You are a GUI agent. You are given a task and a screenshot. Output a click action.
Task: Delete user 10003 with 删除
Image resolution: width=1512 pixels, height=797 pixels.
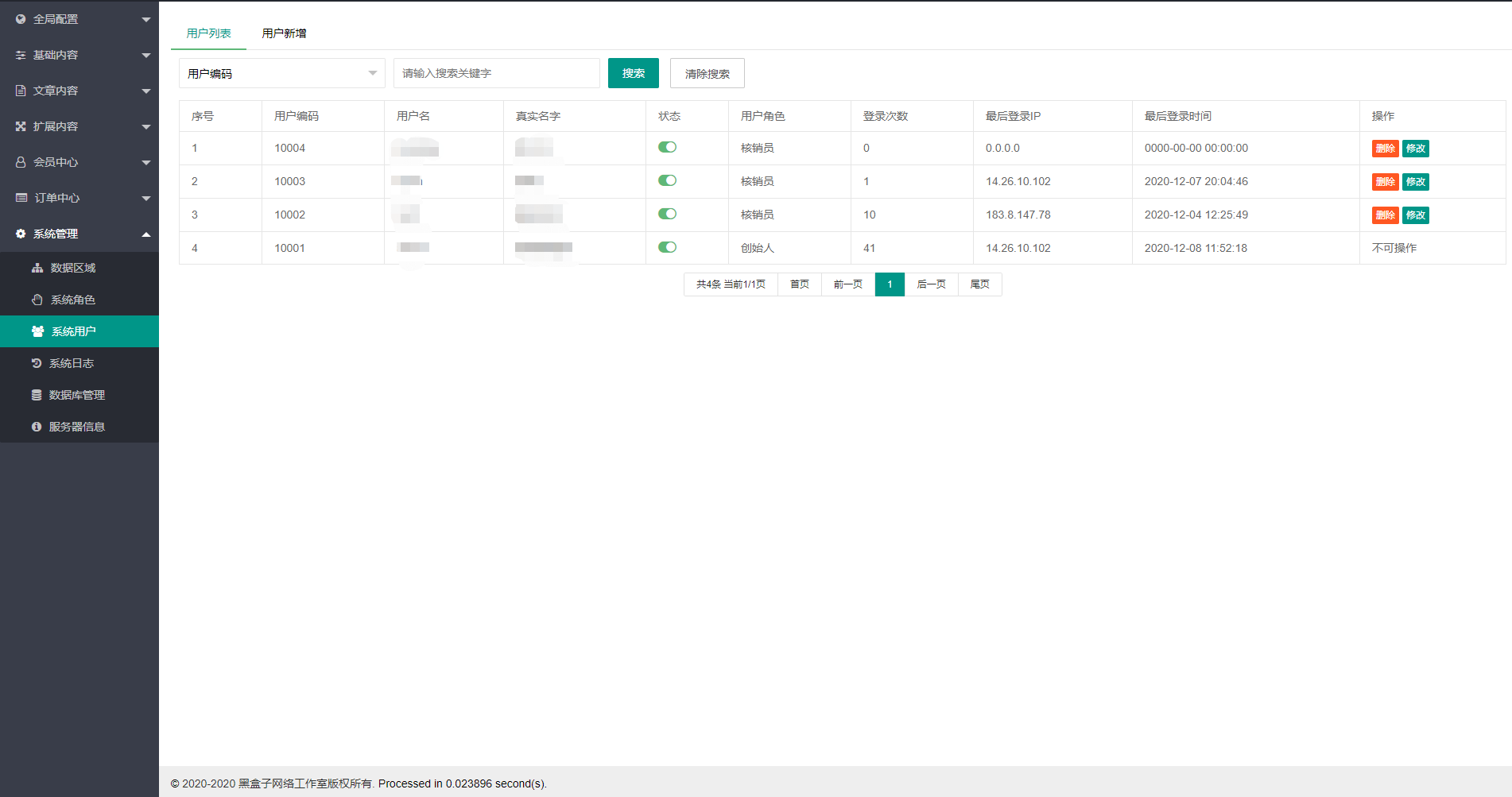point(1386,182)
